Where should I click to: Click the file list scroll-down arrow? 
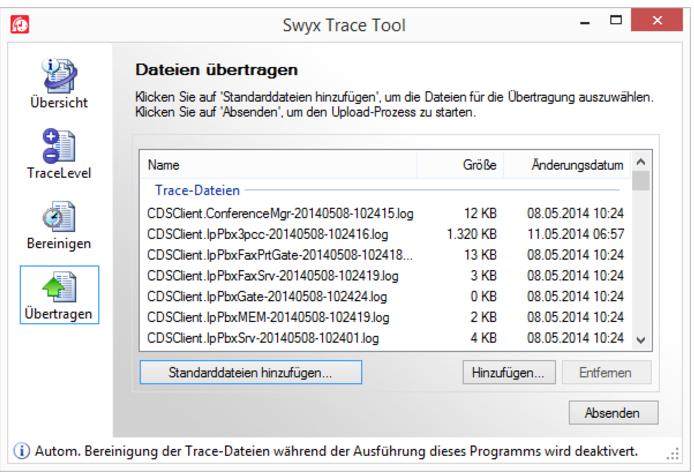coord(641,340)
